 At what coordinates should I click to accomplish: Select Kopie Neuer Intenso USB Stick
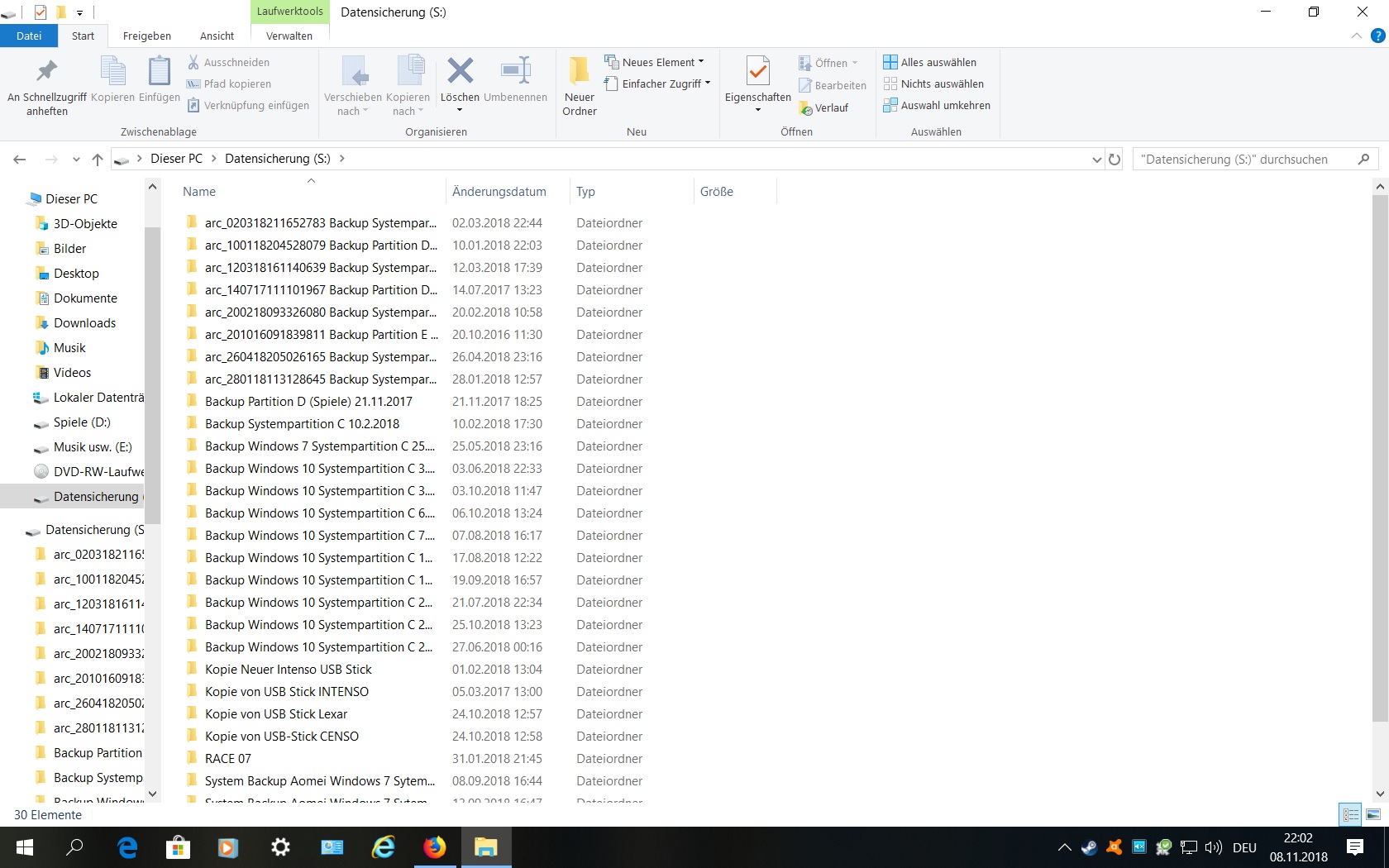288,669
